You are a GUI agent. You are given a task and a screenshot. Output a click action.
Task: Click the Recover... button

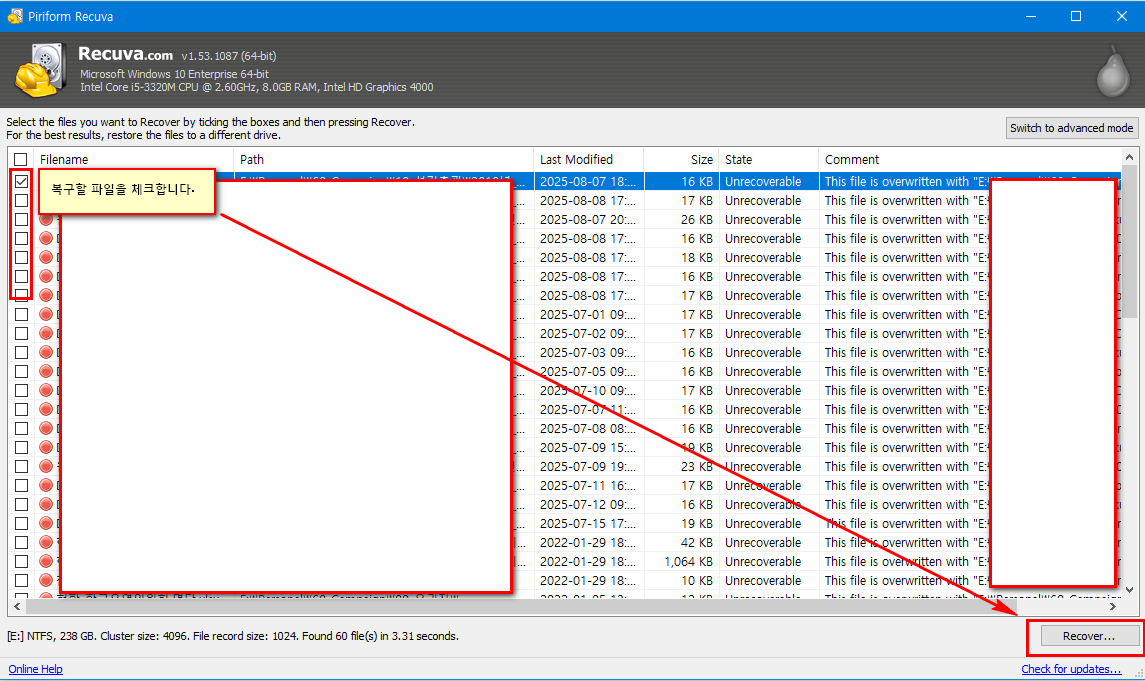point(1090,636)
